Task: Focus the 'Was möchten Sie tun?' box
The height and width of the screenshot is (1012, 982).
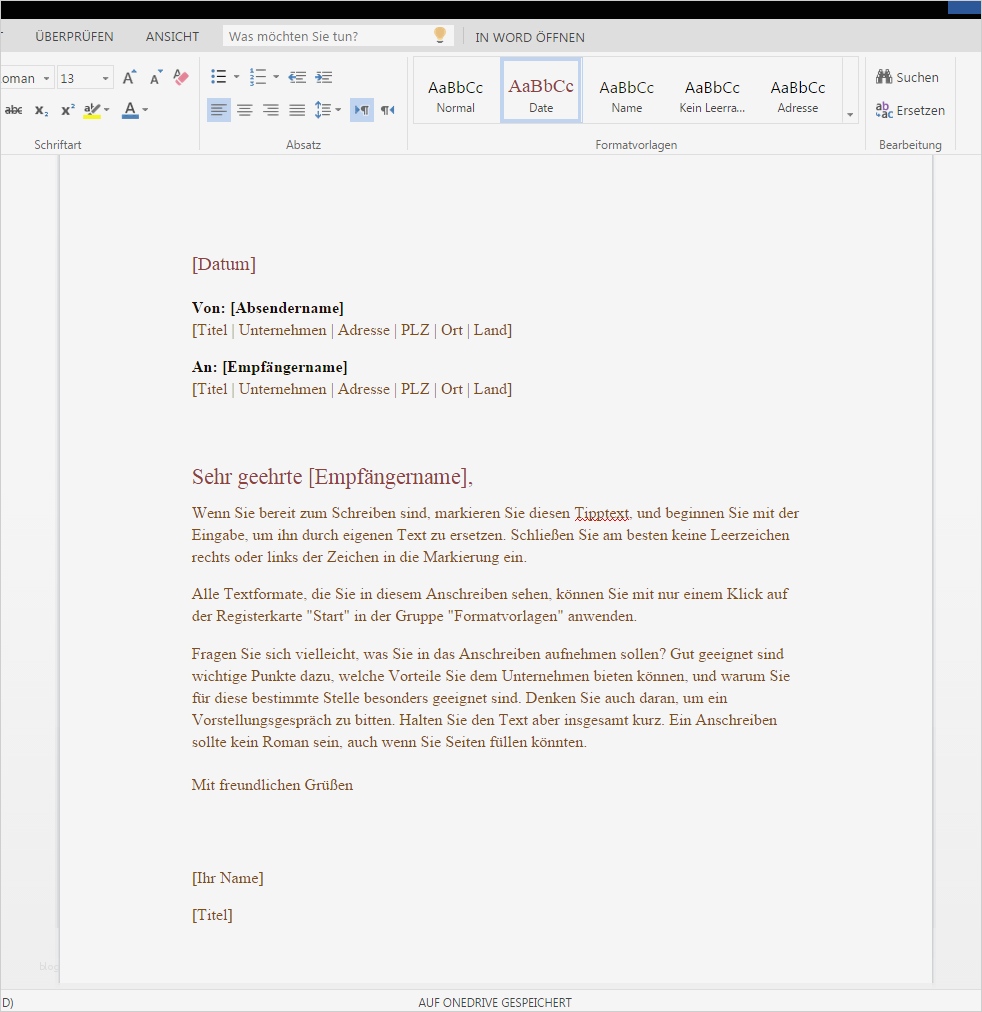Action: [x=337, y=36]
